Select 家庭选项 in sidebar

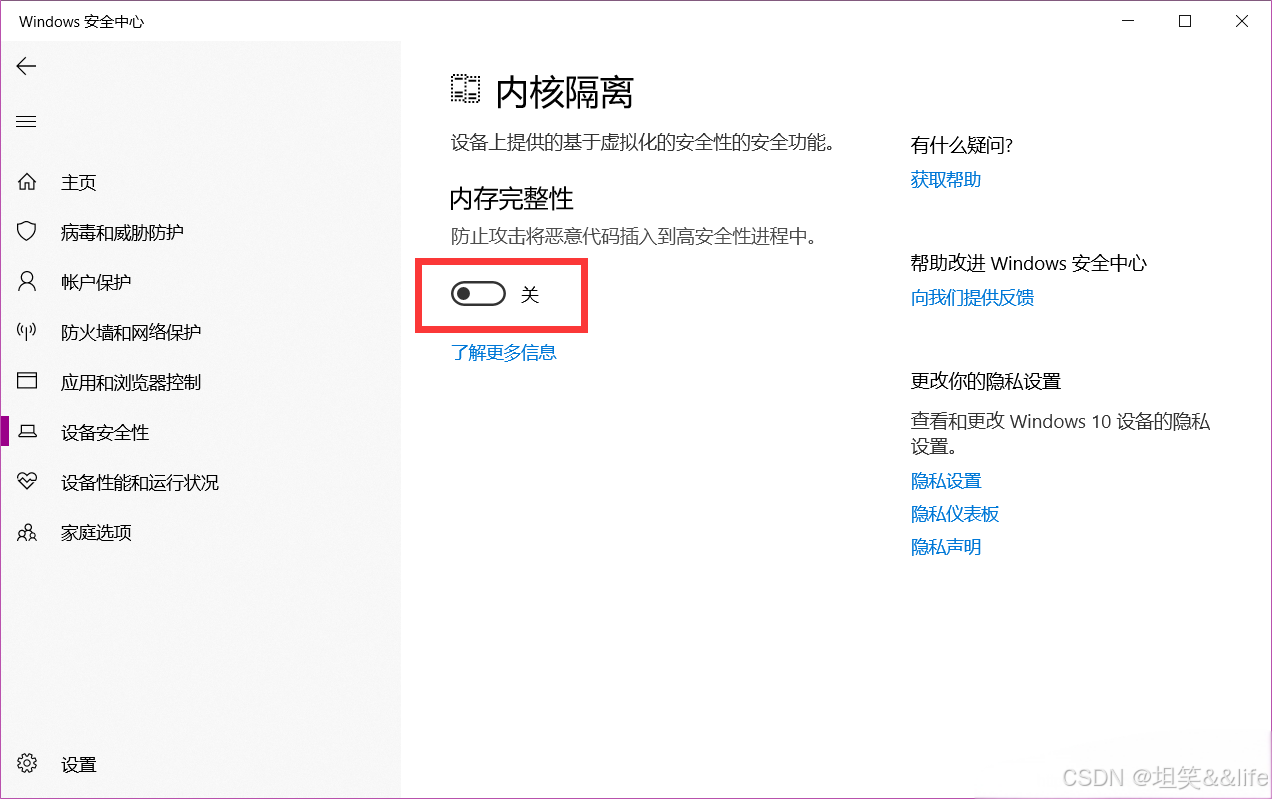pos(200,532)
